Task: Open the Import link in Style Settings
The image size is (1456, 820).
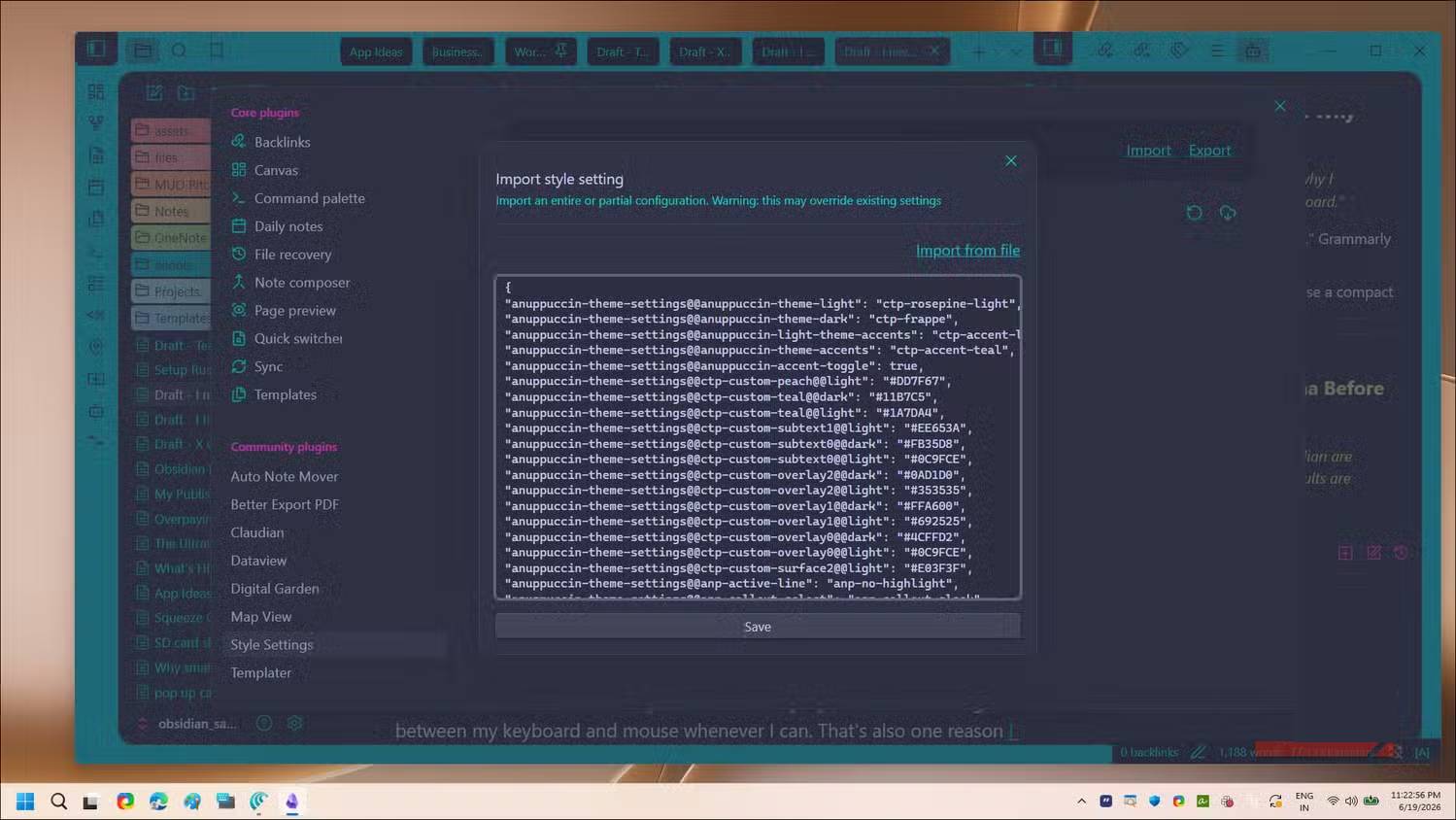Action: click(x=1148, y=150)
